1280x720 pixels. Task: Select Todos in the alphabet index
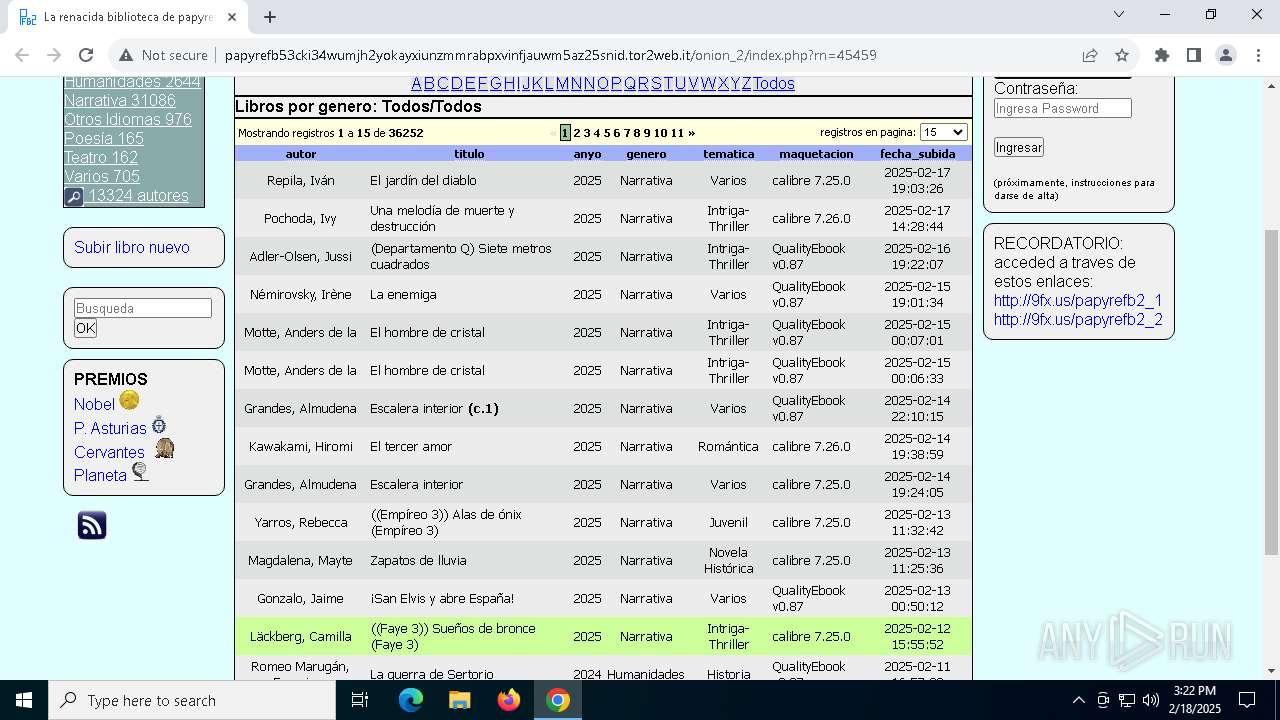(x=774, y=83)
